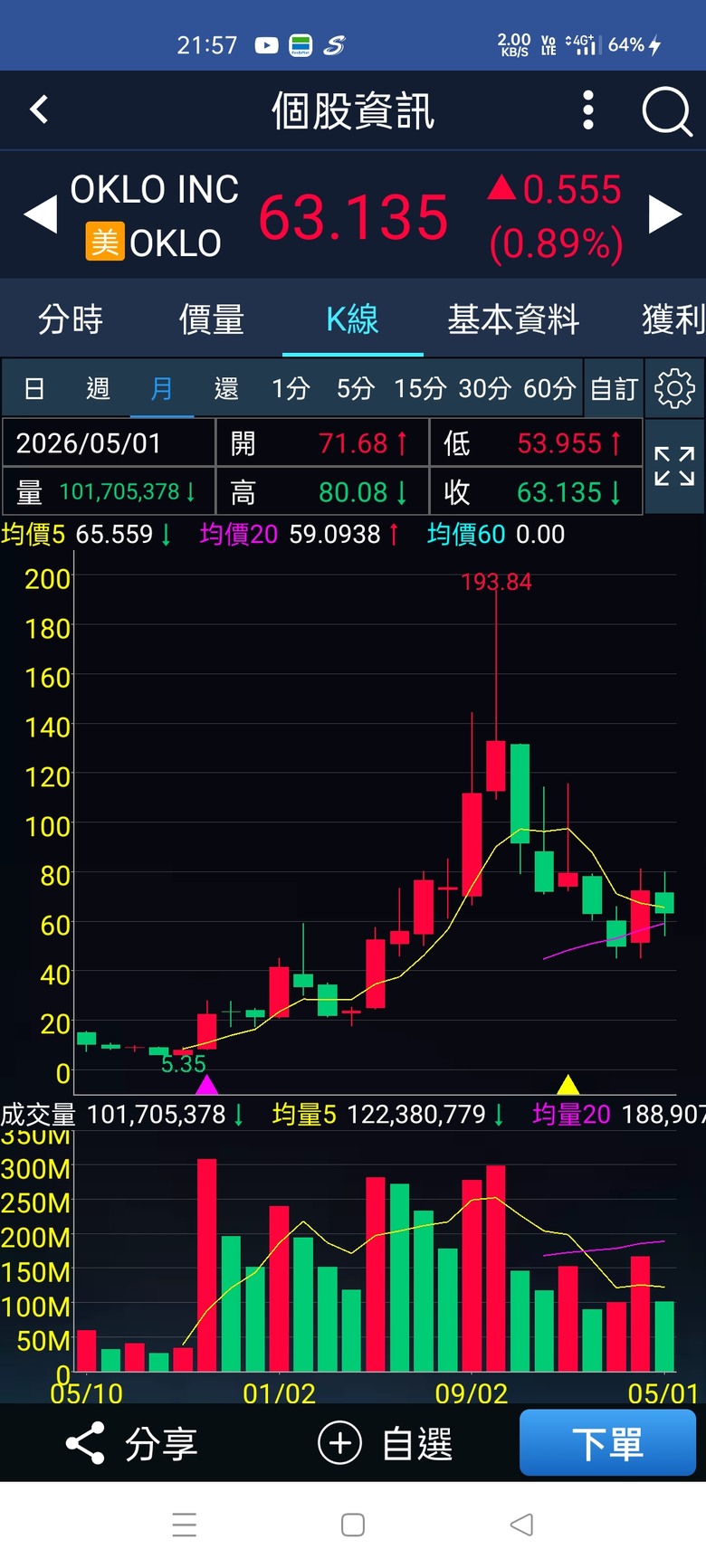Open the three-dot overflow menu
The height and width of the screenshot is (1568, 706).
(588, 110)
